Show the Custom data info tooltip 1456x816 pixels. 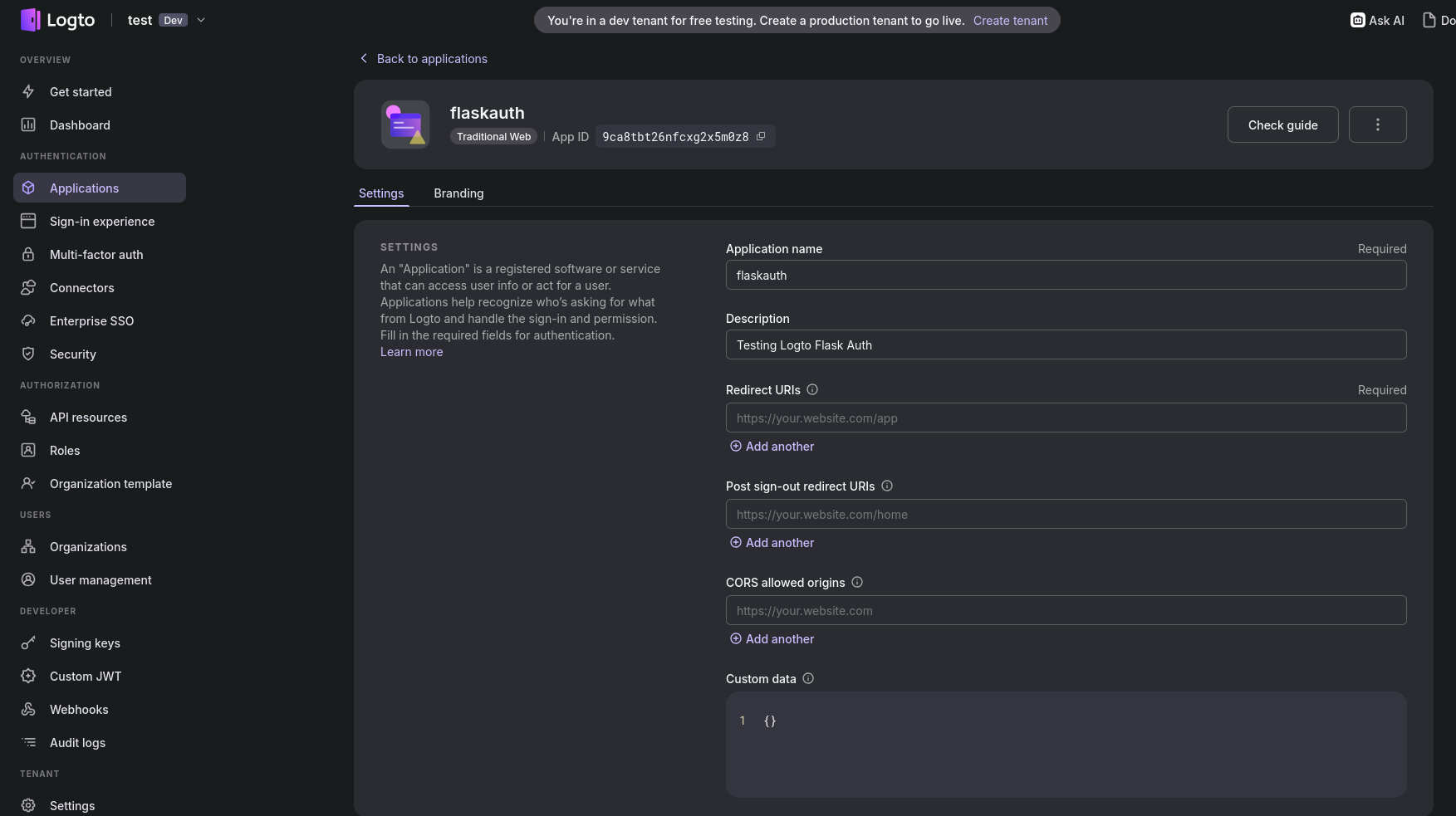(808, 679)
